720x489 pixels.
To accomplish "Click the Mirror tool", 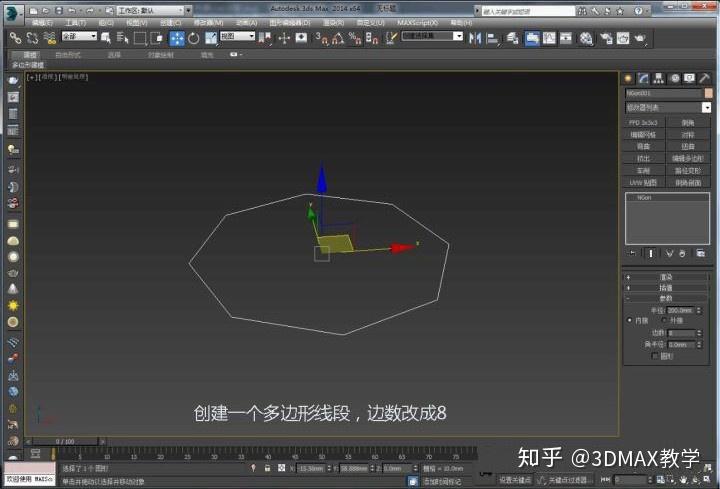I will 475,39.
